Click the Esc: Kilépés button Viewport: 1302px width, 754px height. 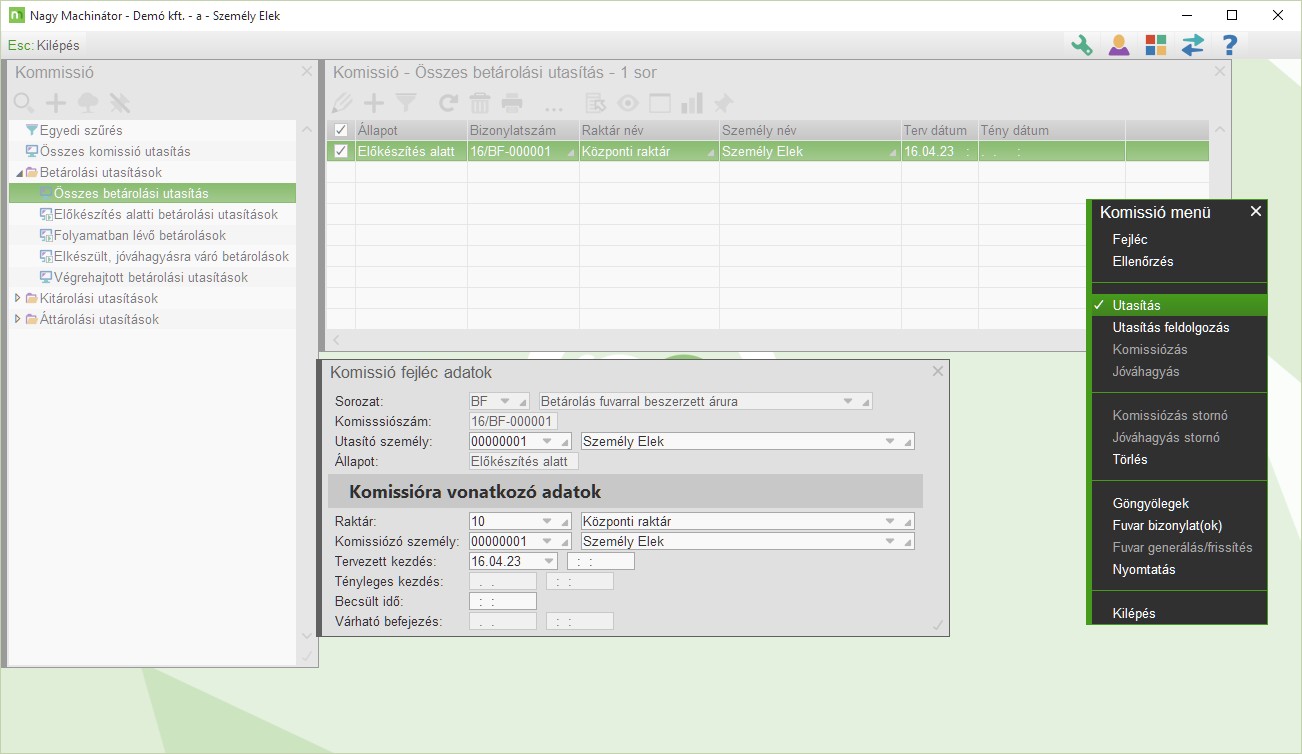pos(43,45)
